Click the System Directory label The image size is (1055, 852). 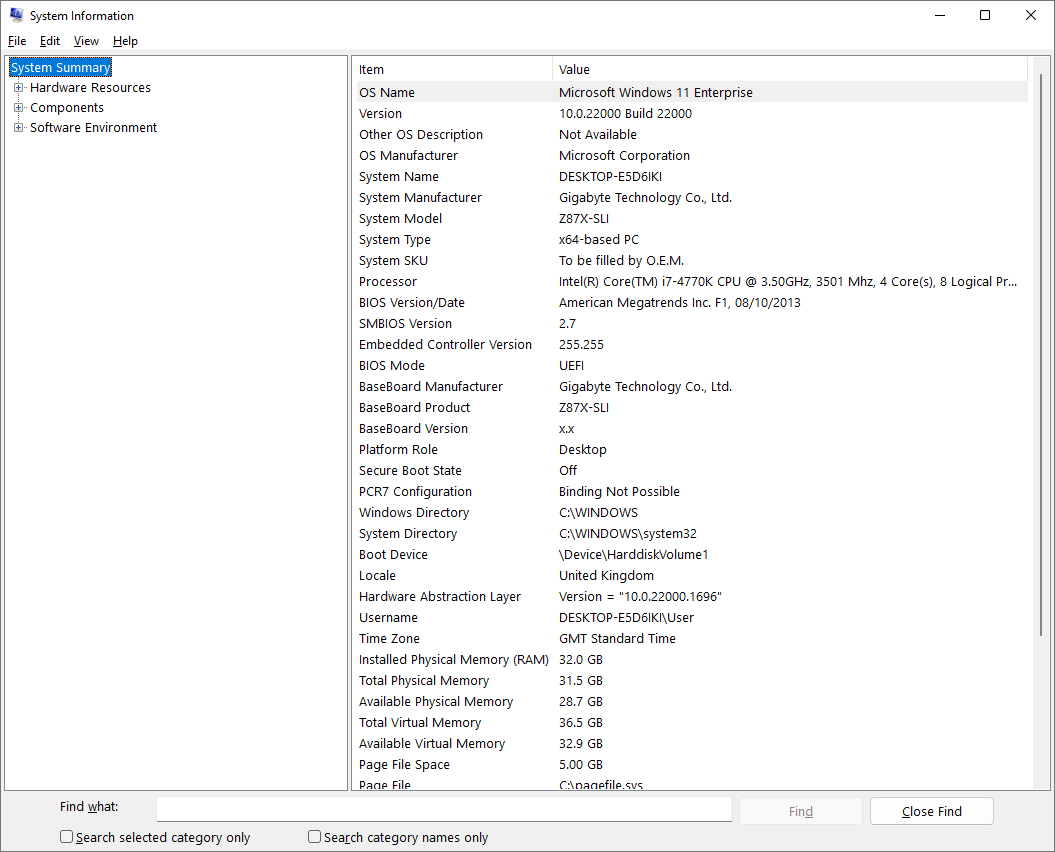[x=408, y=533]
